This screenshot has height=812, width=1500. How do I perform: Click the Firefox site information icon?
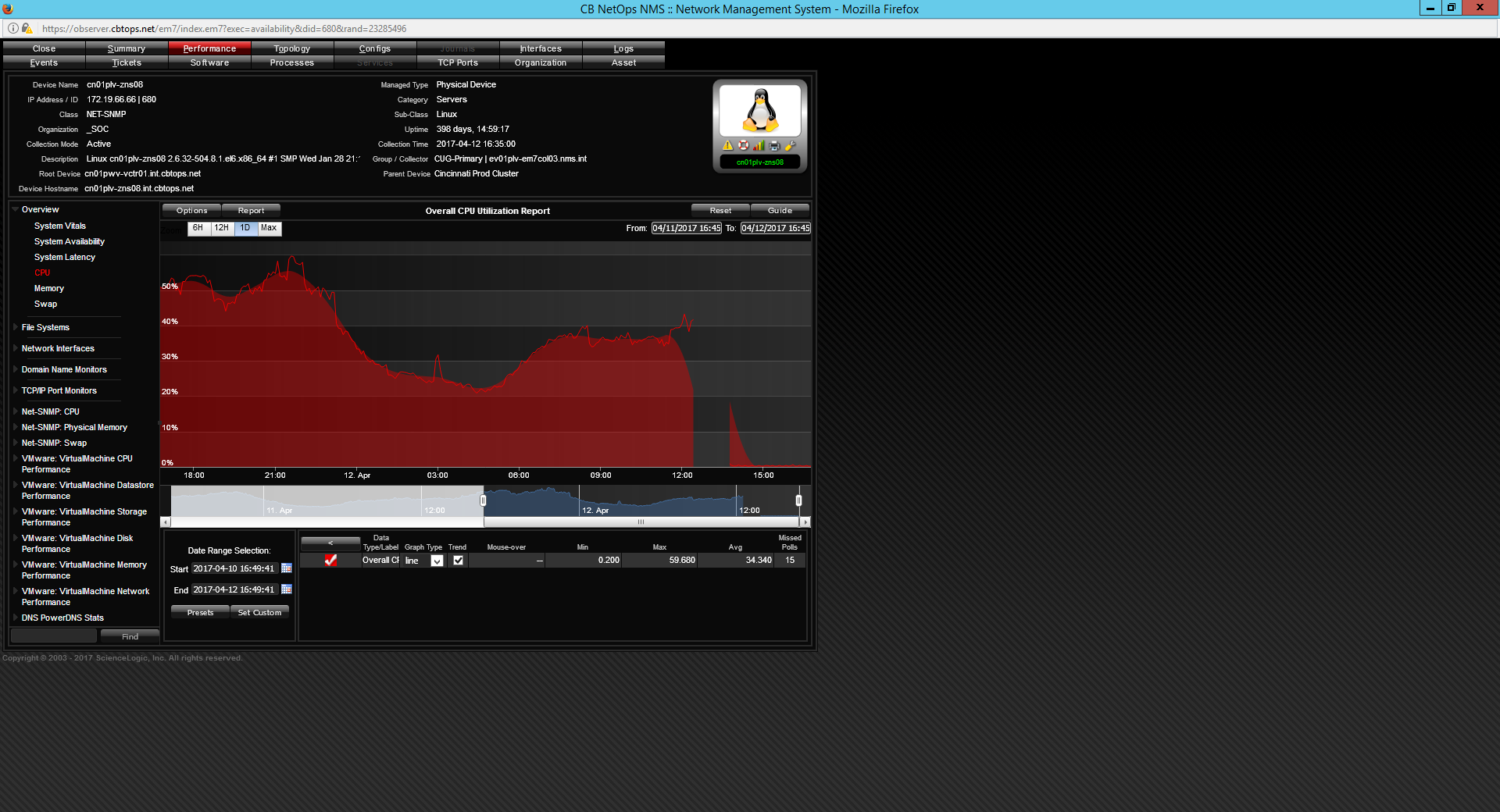tap(13, 29)
